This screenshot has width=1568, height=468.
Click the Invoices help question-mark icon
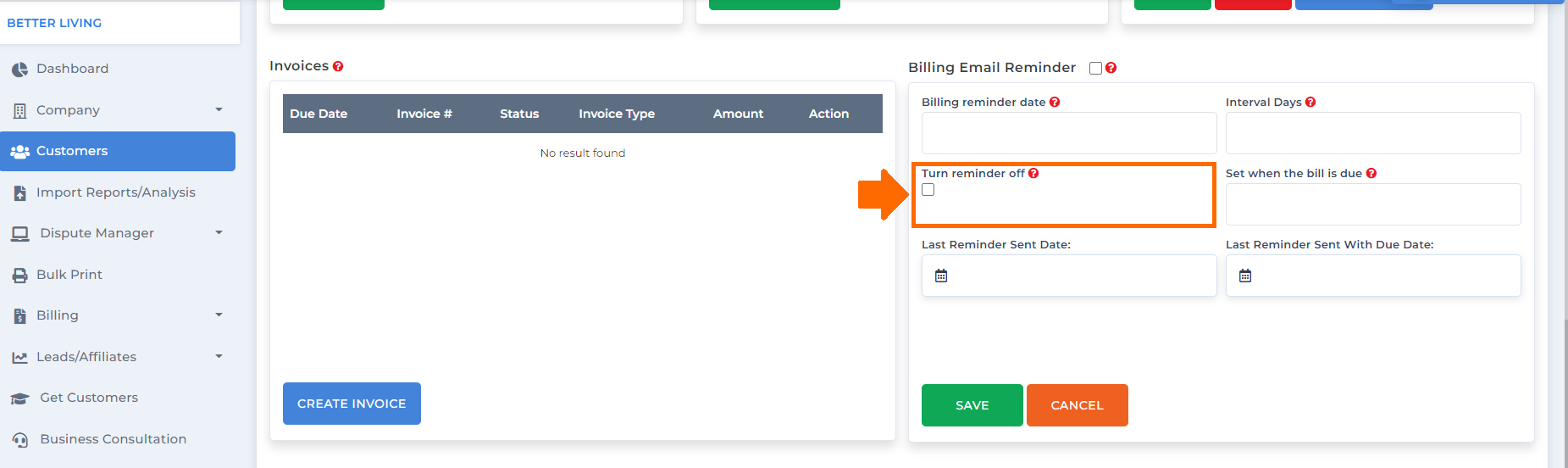click(x=338, y=66)
